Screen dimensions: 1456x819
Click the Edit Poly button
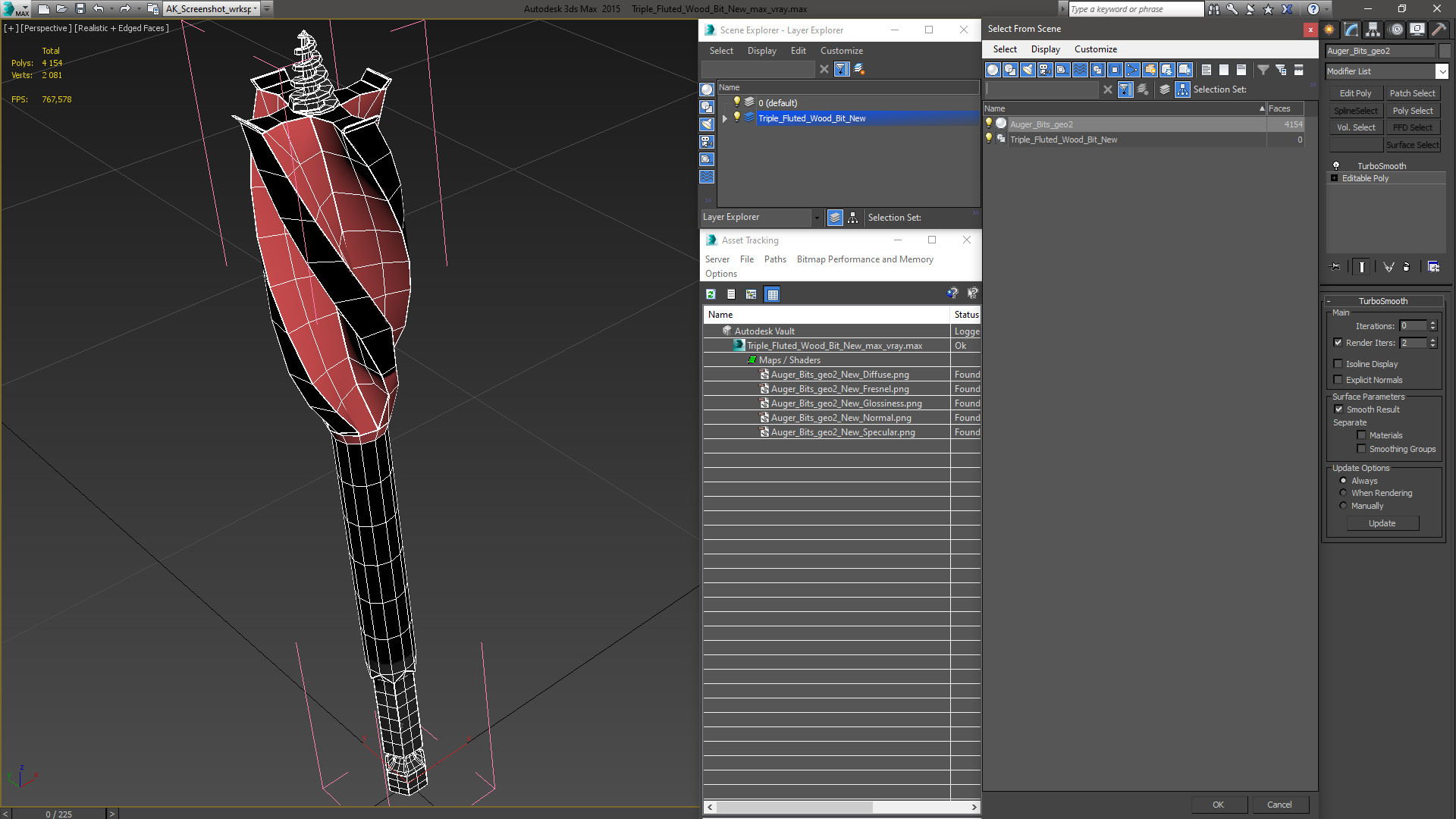1355,93
